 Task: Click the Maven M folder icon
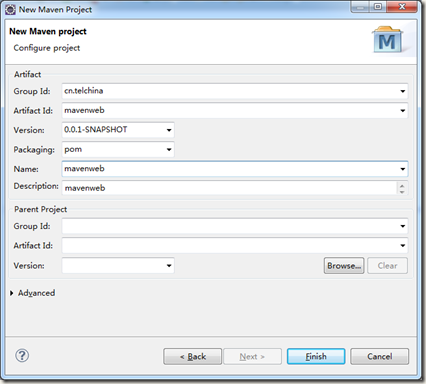(387, 40)
